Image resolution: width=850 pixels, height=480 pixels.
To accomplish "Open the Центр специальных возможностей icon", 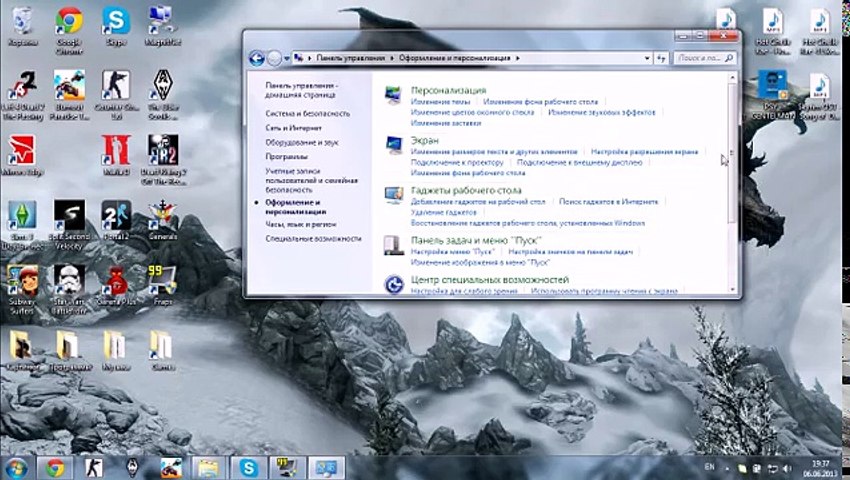I will (x=394, y=284).
